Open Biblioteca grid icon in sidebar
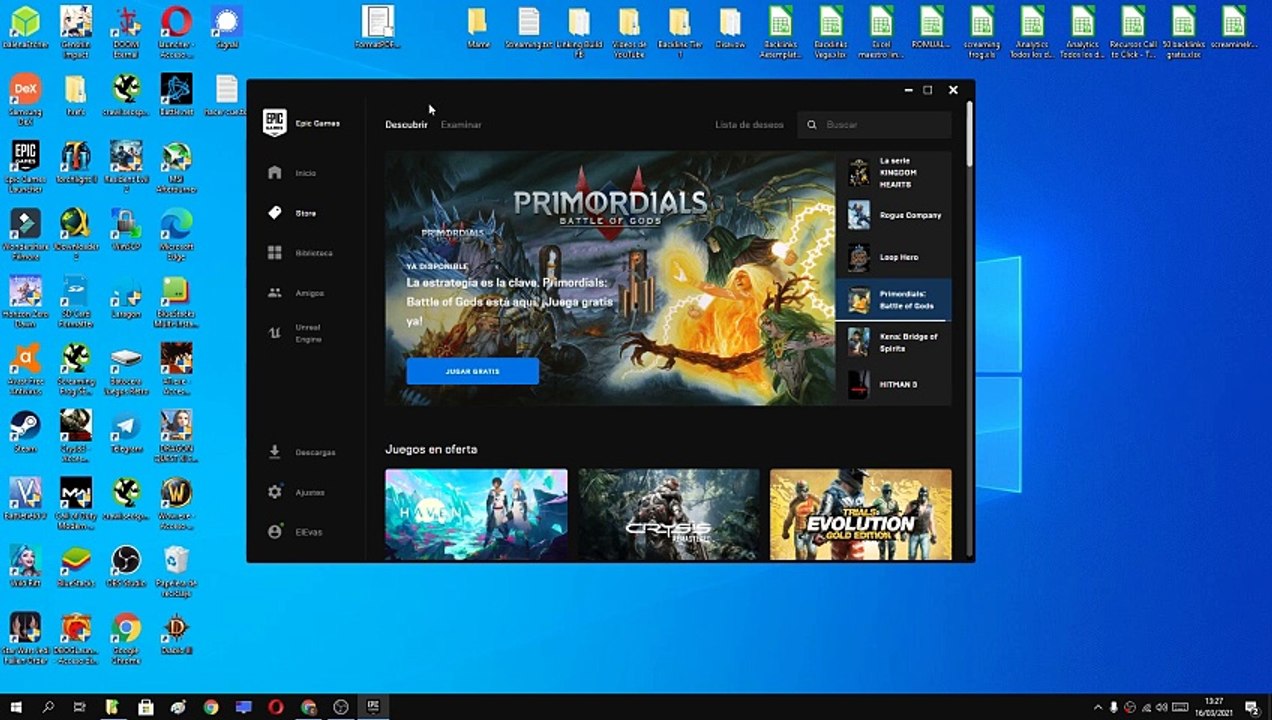Image resolution: width=1272 pixels, height=720 pixels. (275, 253)
